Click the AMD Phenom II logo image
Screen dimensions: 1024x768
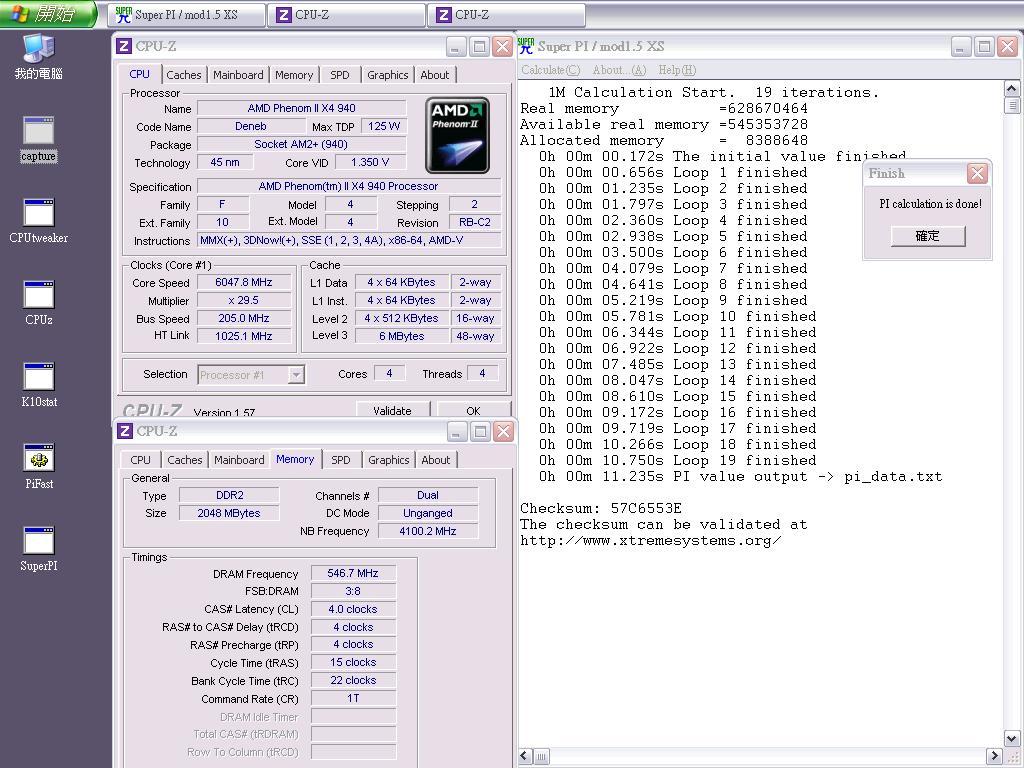tap(457, 135)
